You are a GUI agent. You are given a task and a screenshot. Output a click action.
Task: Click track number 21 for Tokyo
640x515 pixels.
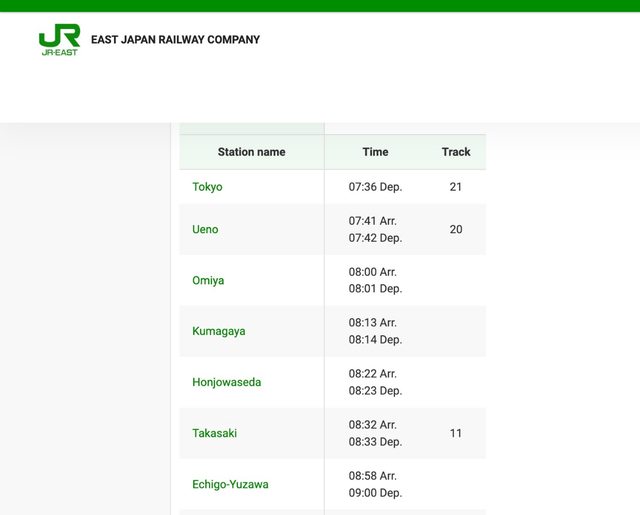(456, 187)
